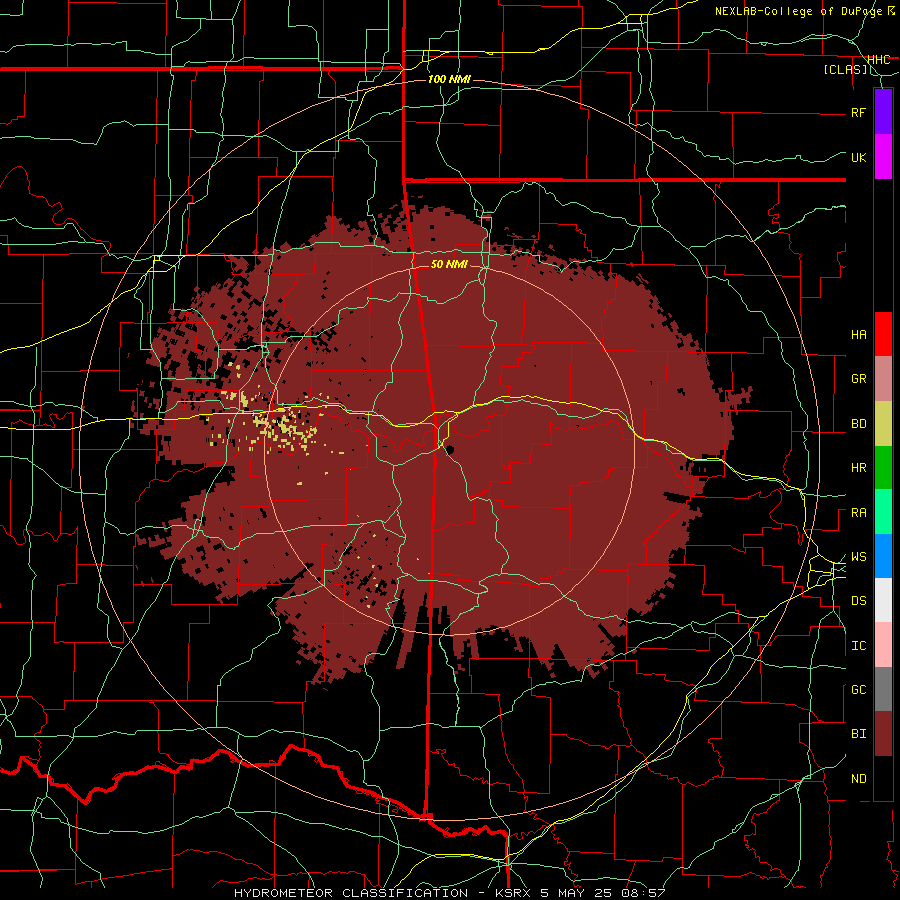Click the RF purple legend swatch
Image resolution: width=900 pixels, height=900 pixels.
tap(883, 112)
